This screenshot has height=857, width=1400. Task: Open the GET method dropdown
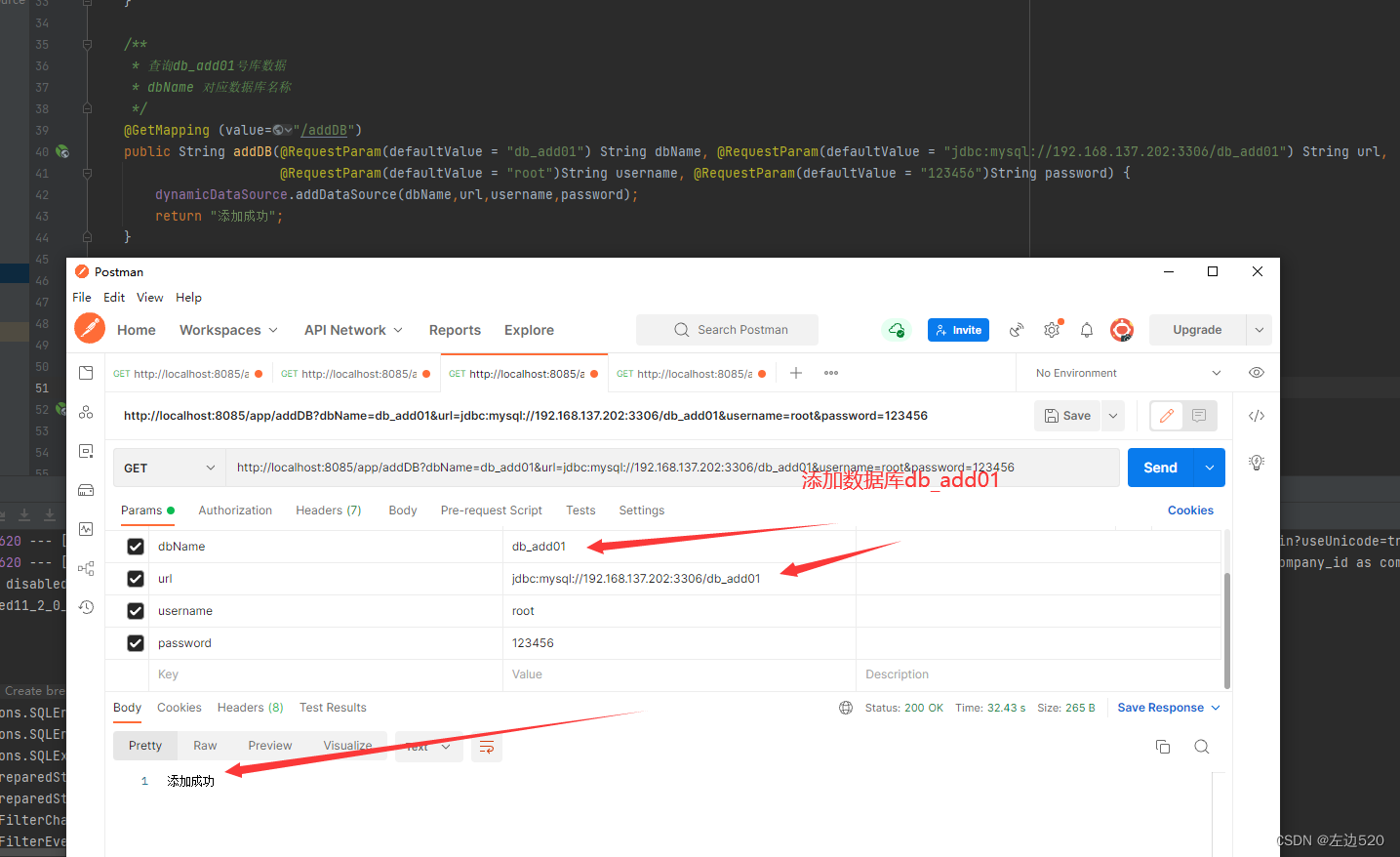[169, 468]
